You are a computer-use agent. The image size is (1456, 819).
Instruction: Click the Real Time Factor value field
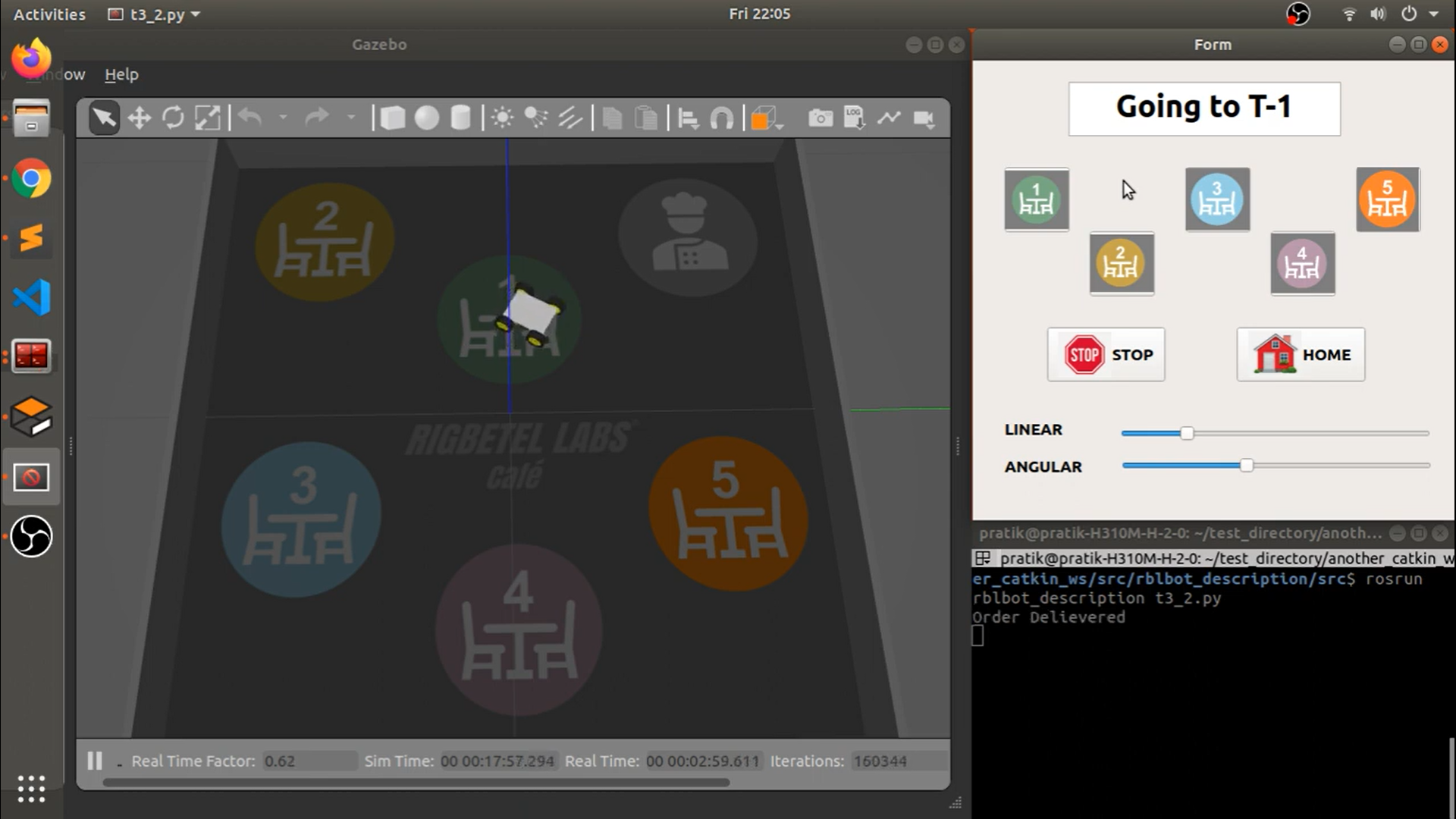[309, 761]
